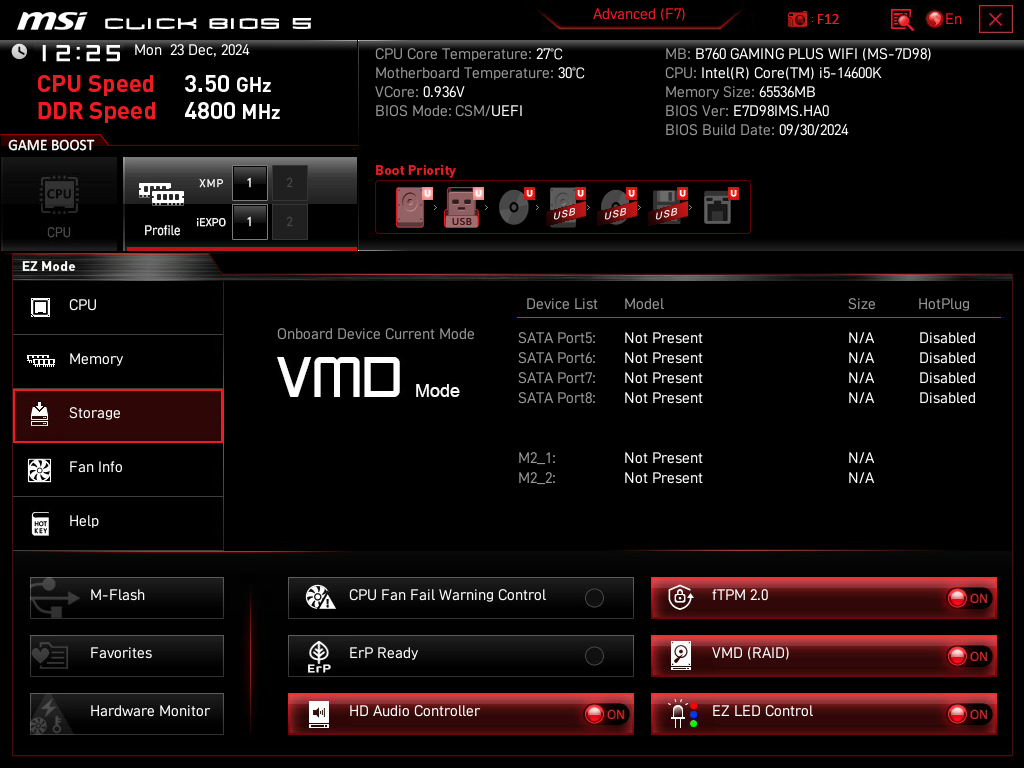Image resolution: width=1024 pixels, height=768 pixels.
Task: Click the GAME BOOST label
Action: [51, 146]
